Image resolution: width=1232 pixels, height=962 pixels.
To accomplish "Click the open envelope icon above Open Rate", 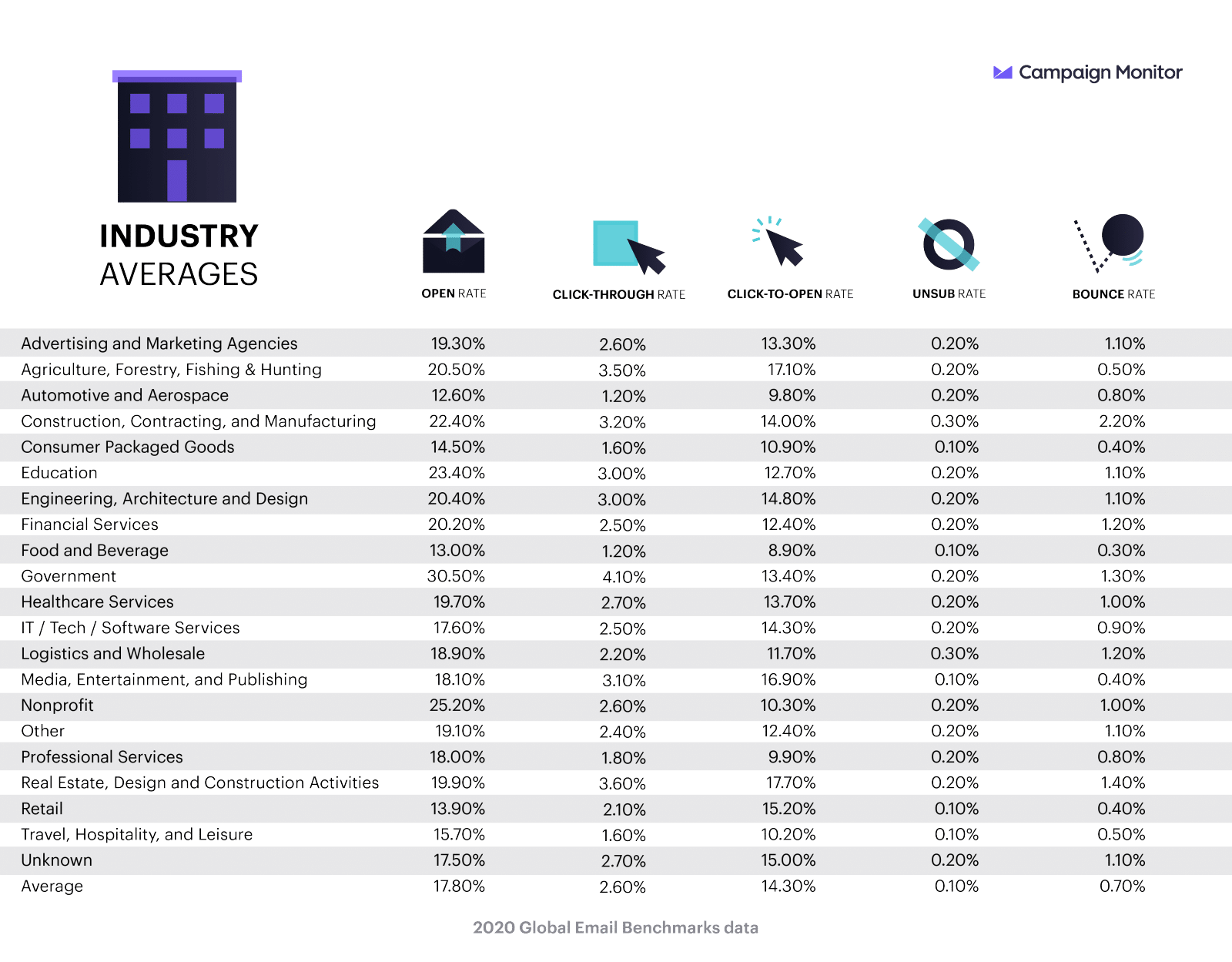I will click(x=454, y=241).
